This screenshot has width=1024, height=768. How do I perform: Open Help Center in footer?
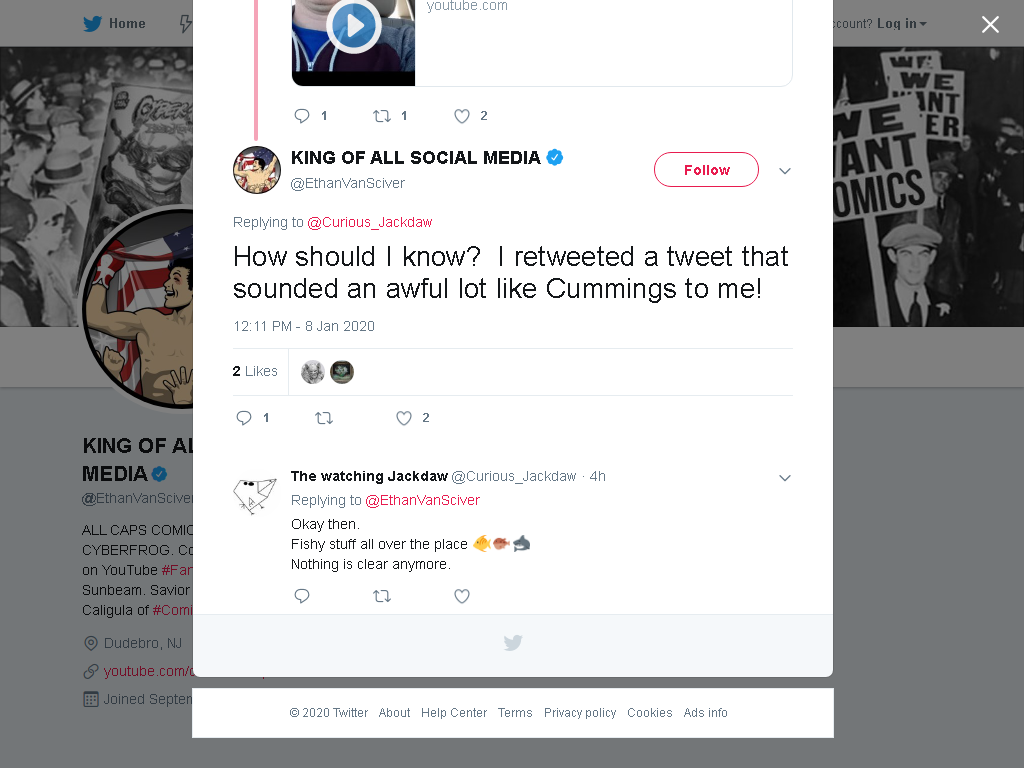click(454, 712)
